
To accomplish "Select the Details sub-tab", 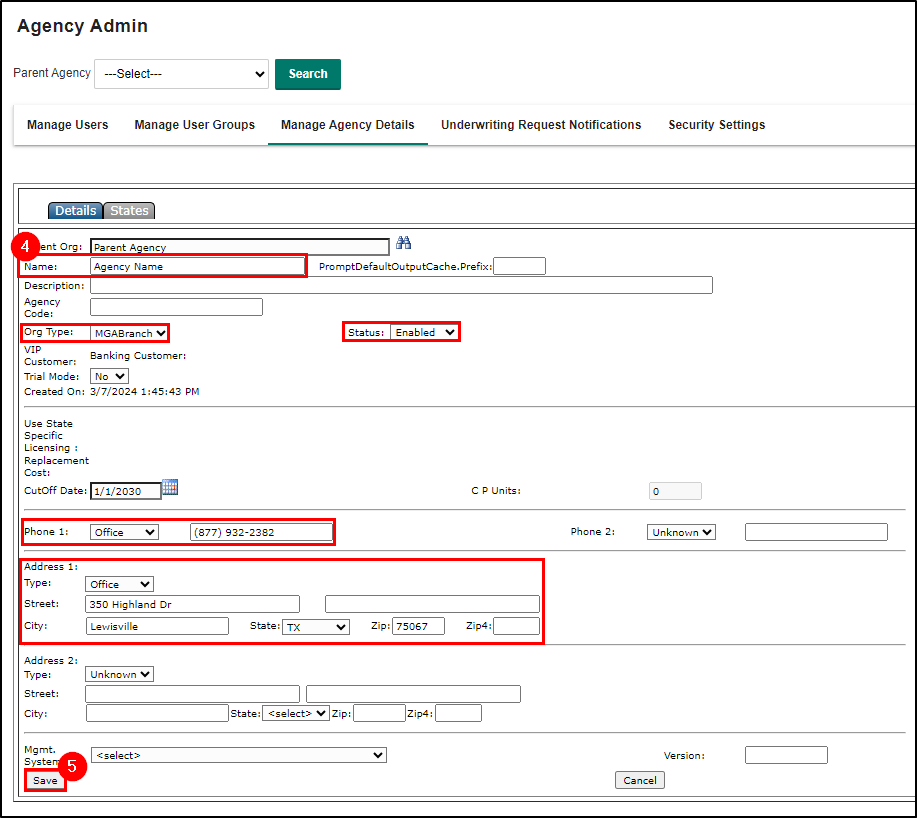I will (75, 210).
